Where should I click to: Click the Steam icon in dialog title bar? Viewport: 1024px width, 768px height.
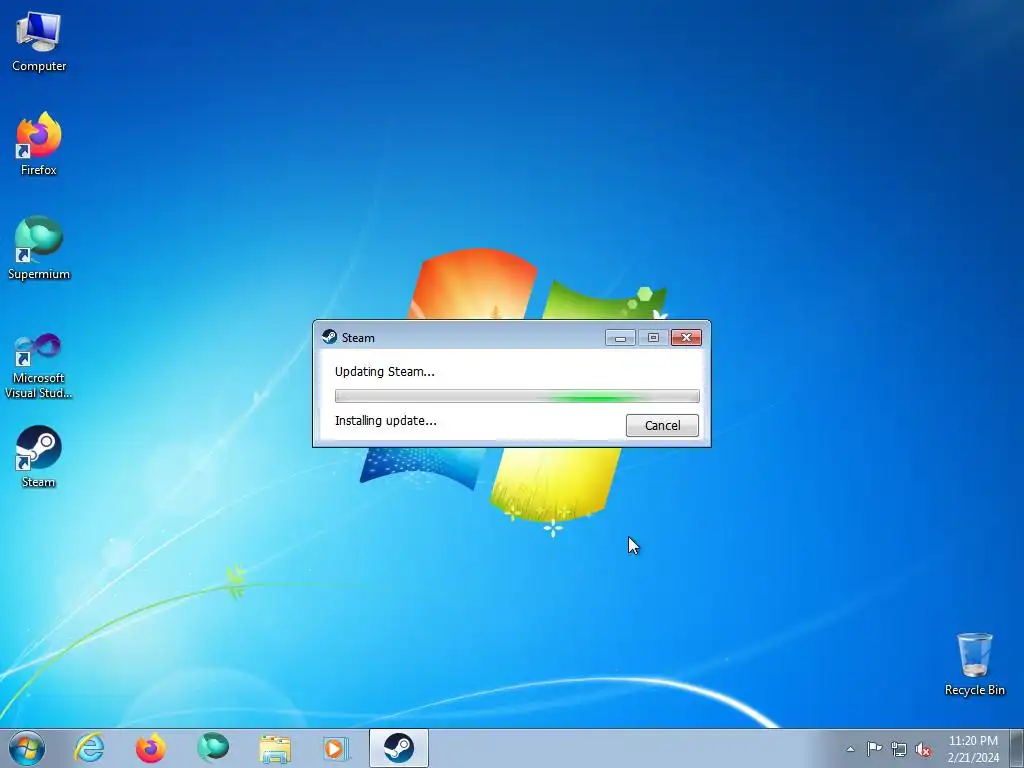click(329, 337)
